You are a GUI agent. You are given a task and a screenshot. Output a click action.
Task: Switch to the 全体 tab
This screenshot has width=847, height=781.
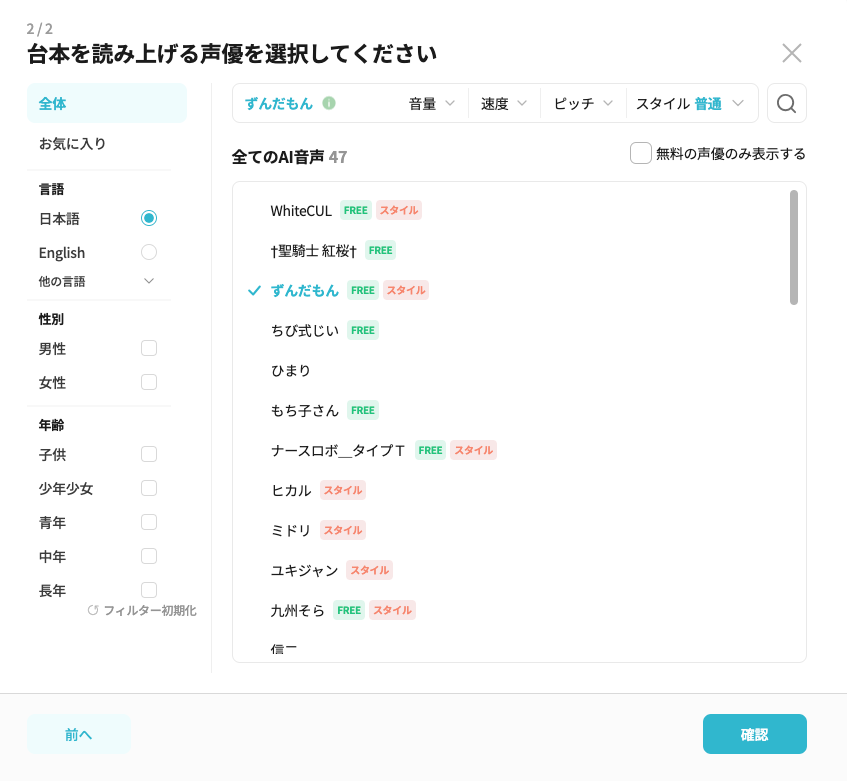[x=107, y=103]
